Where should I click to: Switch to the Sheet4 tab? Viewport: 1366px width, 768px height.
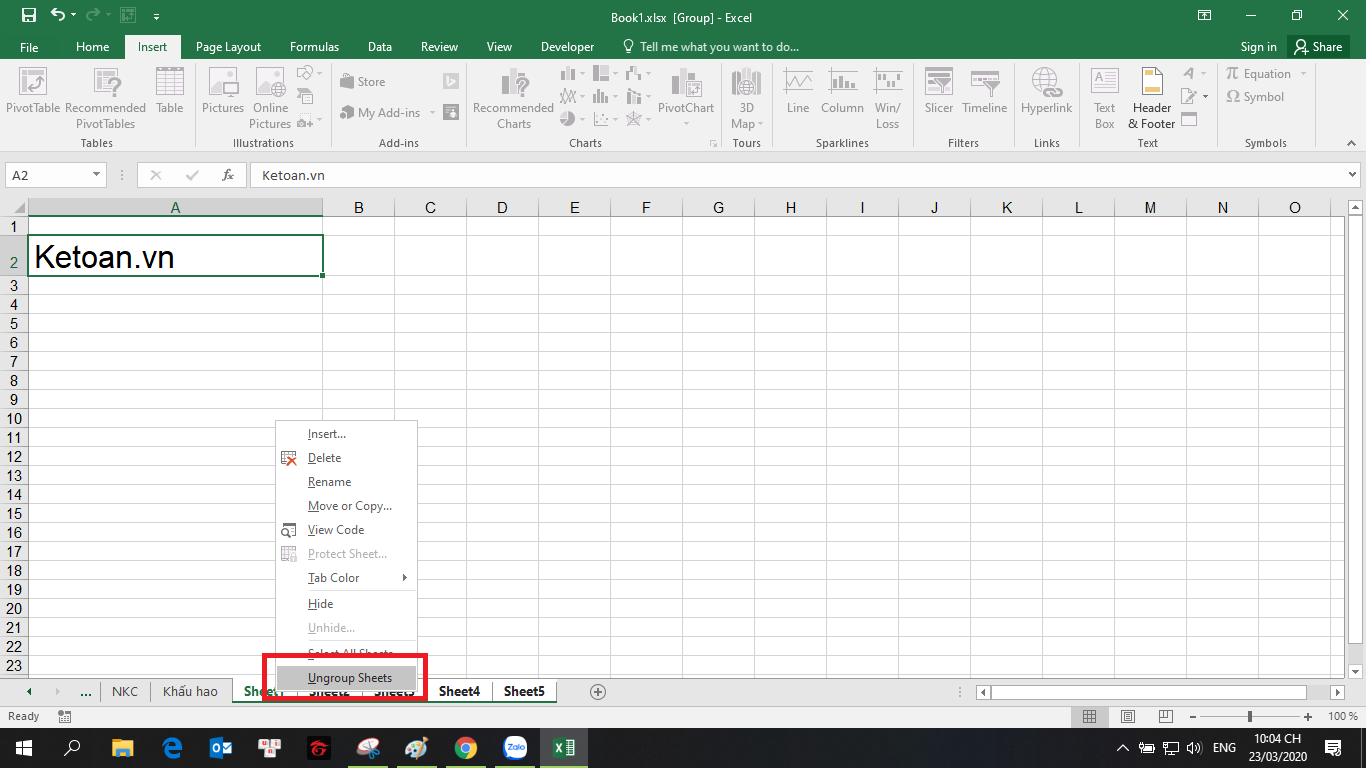(x=459, y=691)
